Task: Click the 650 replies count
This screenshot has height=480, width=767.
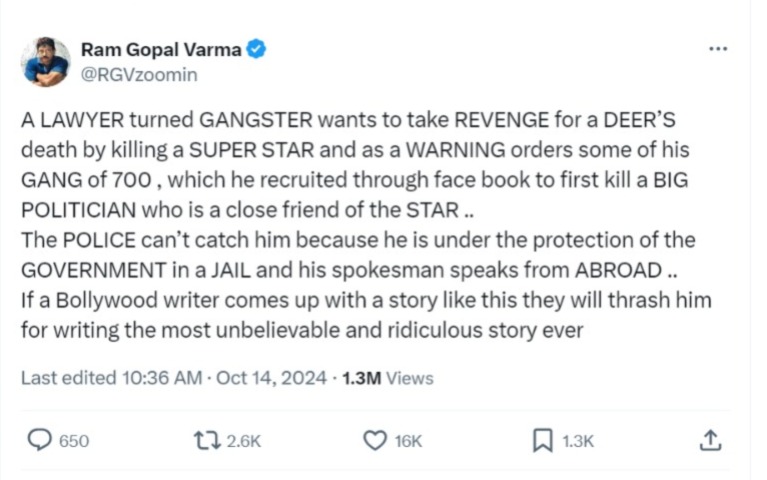Action: pyautogui.click(x=74, y=441)
